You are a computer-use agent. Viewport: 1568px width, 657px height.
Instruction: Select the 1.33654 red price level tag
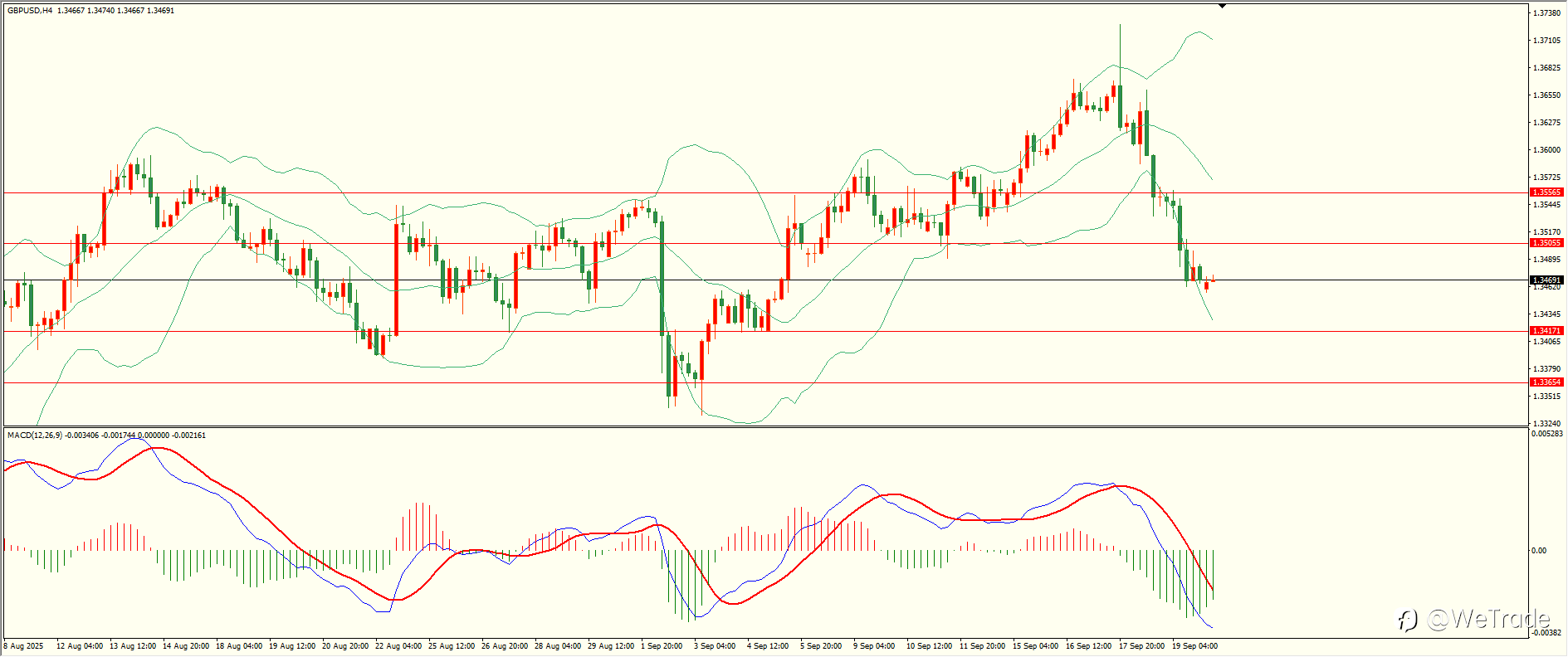click(x=1546, y=382)
